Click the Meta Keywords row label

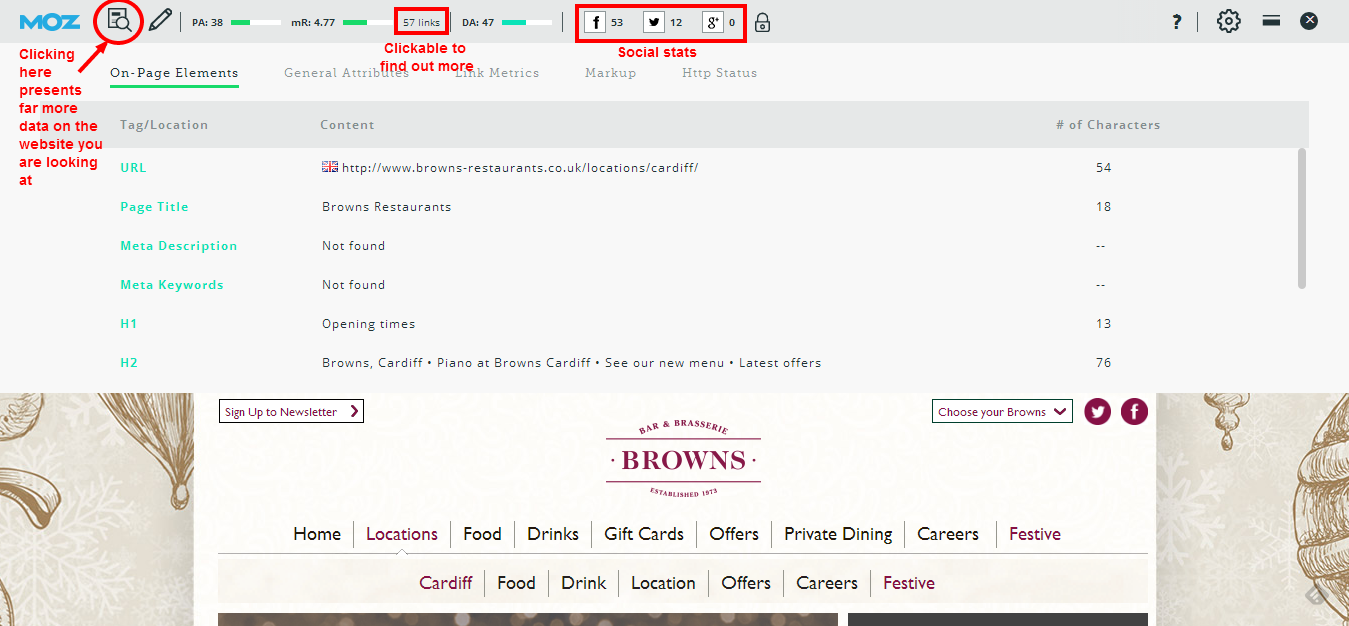tap(172, 285)
